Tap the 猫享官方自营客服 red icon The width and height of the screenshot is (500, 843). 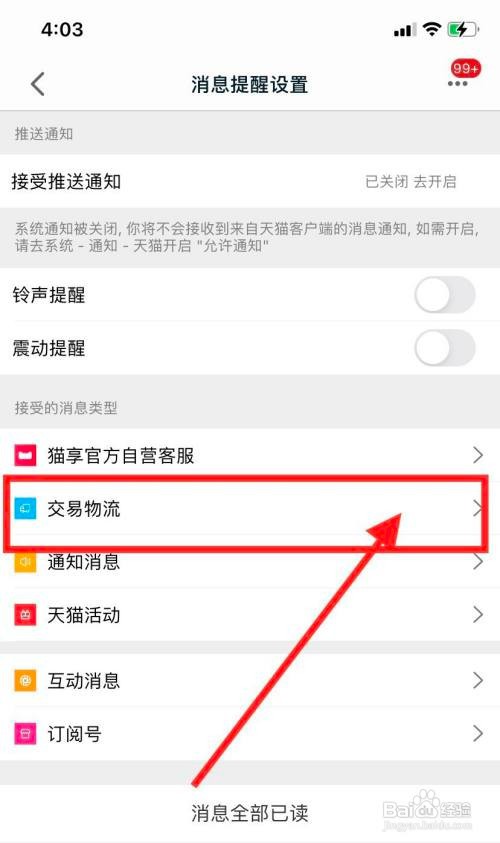[25, 455]
